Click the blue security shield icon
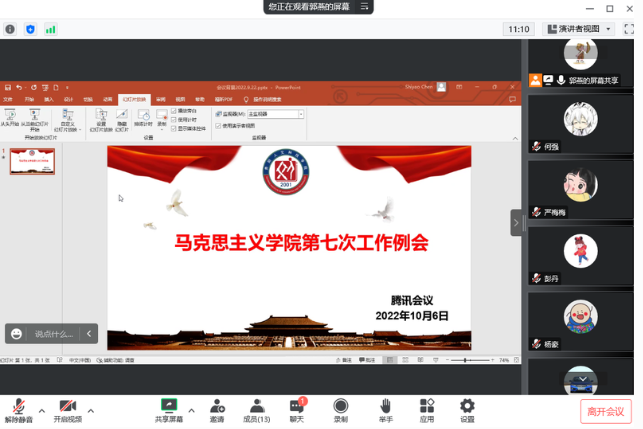Screen dimensions: 643x429 [30, 29]
